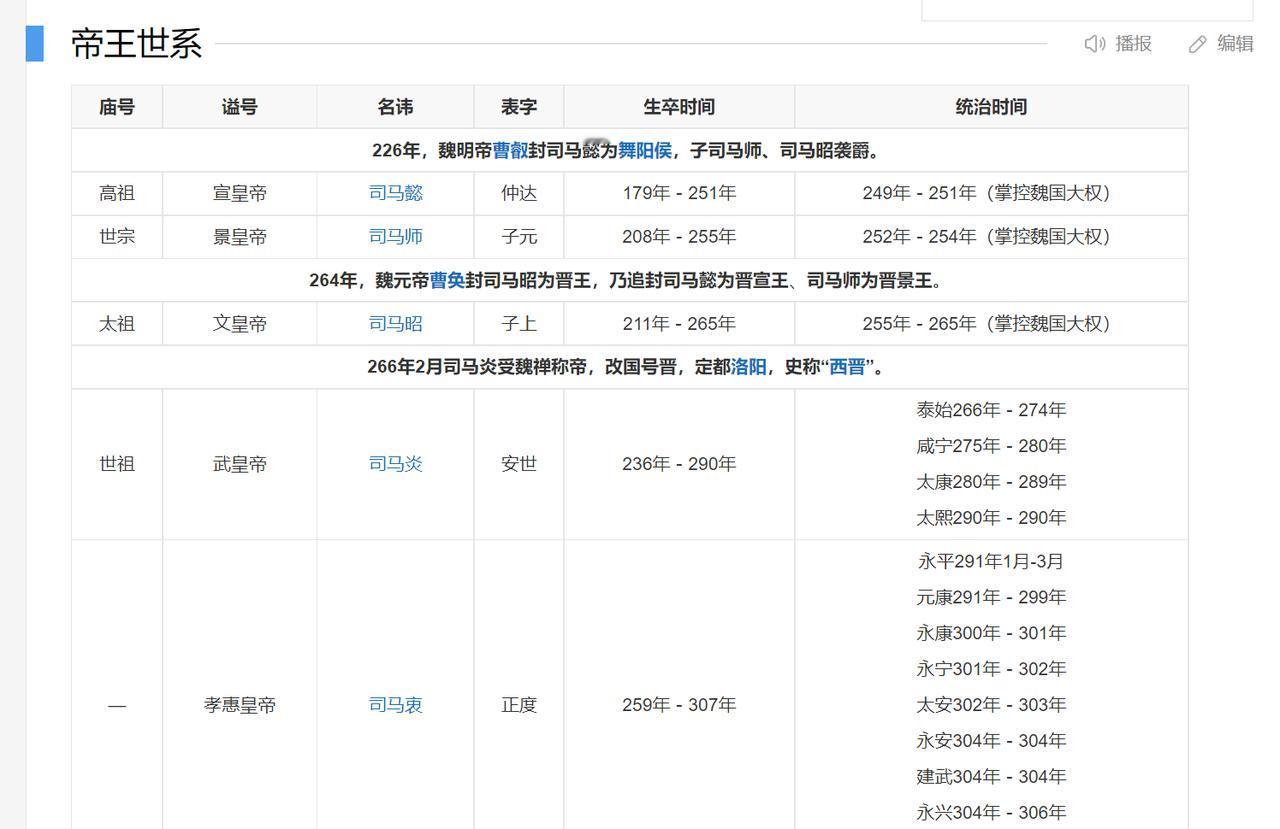The width and height of the screenshot is (1280, 829).
Task: Click the 表字 column header
Action: pos(519,107)
